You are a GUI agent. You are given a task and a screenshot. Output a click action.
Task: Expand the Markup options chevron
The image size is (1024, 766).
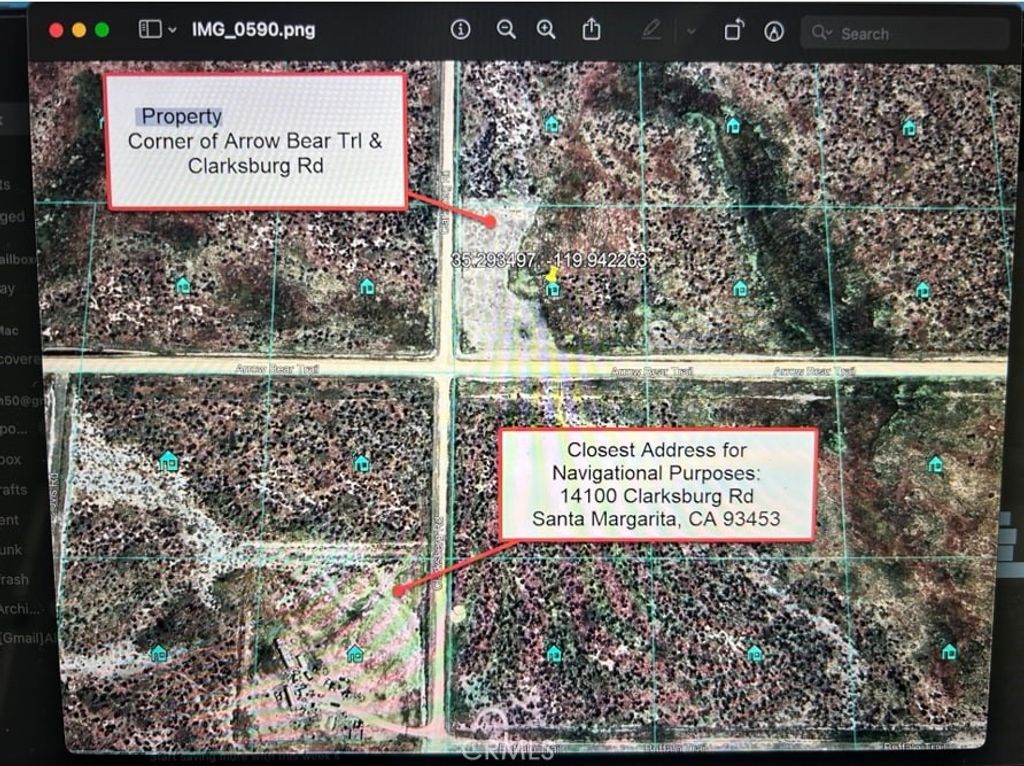690,31
